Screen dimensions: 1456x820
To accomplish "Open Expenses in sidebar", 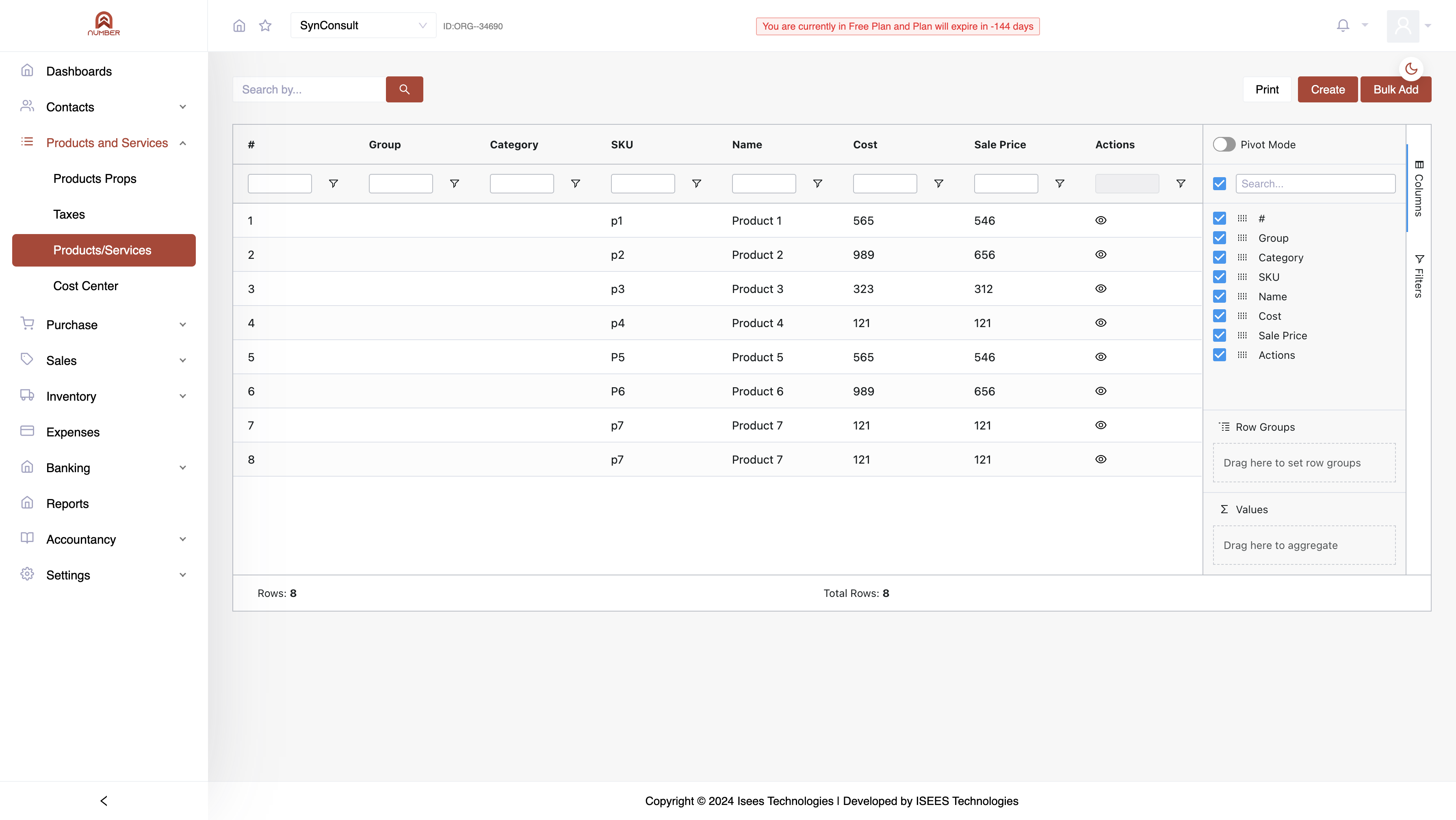I will click(104, 432).
